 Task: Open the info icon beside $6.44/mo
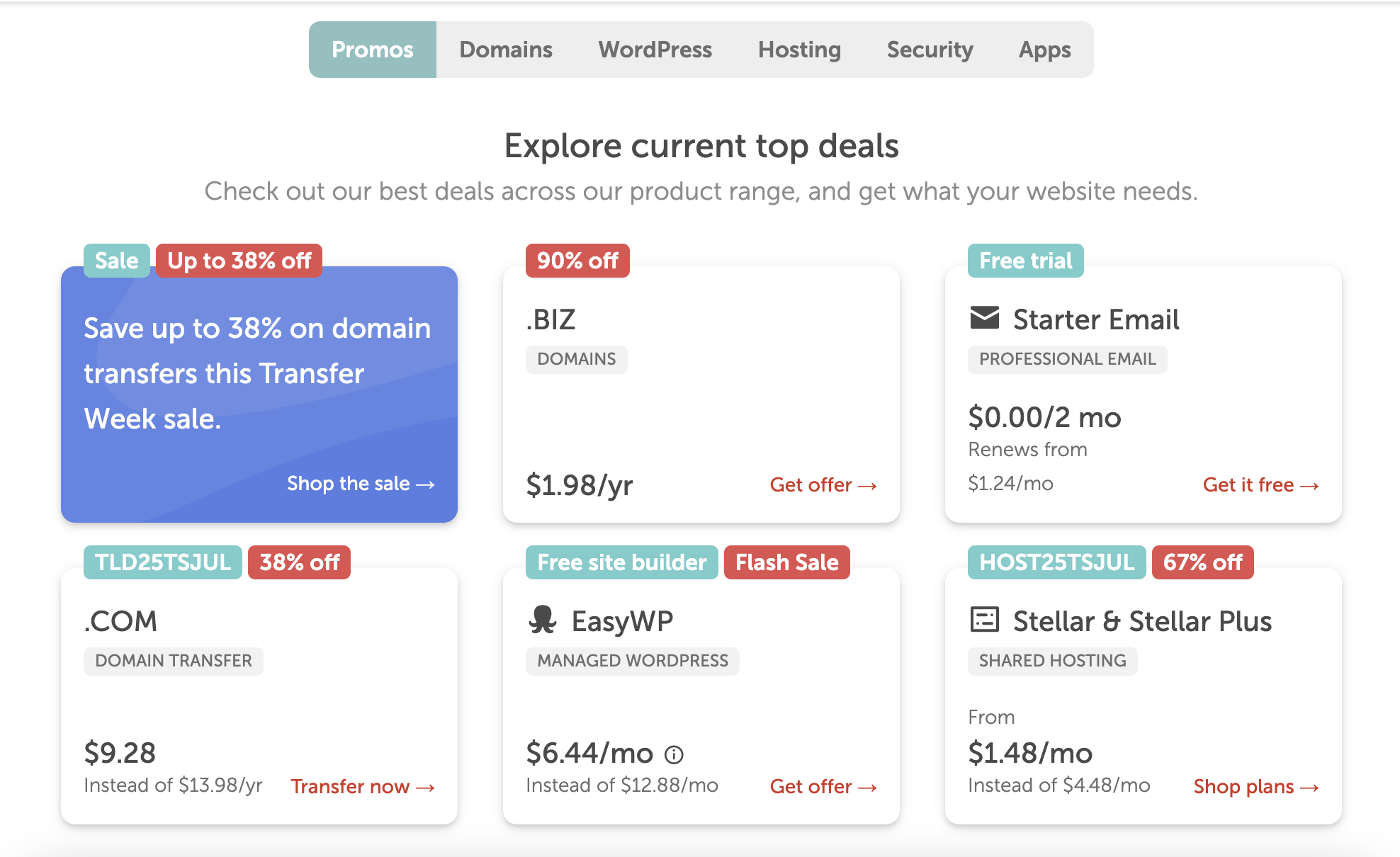(674, 755)
